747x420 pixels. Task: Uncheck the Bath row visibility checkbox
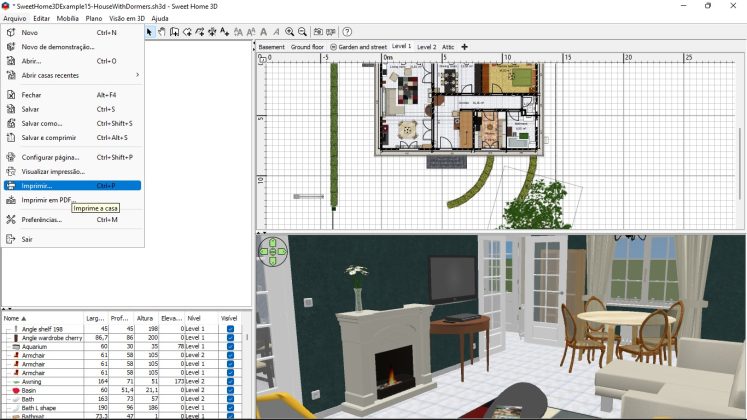point(231,399)
